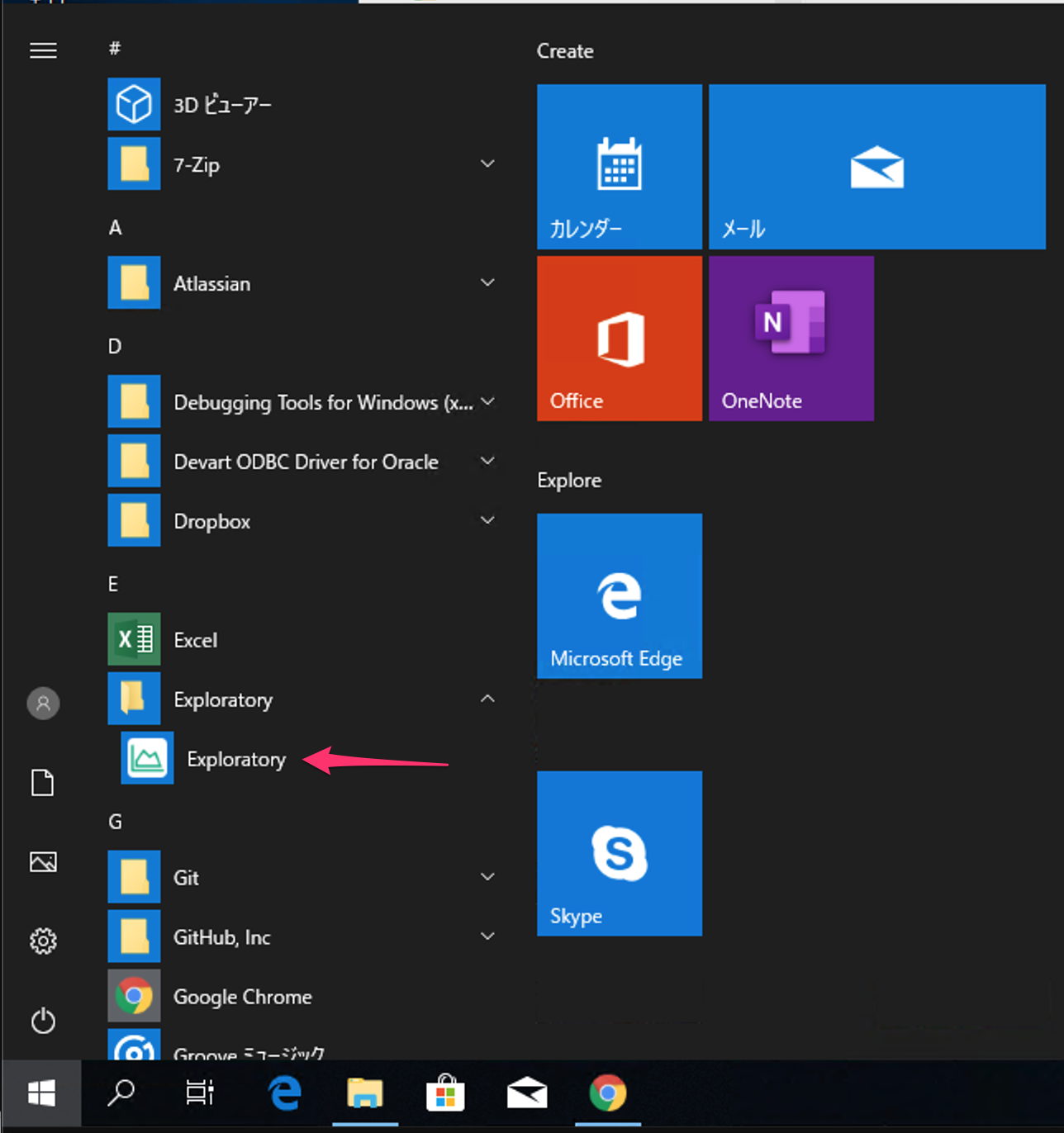Launch Google Chrome from the app list icon

click(x=134, y=996)
